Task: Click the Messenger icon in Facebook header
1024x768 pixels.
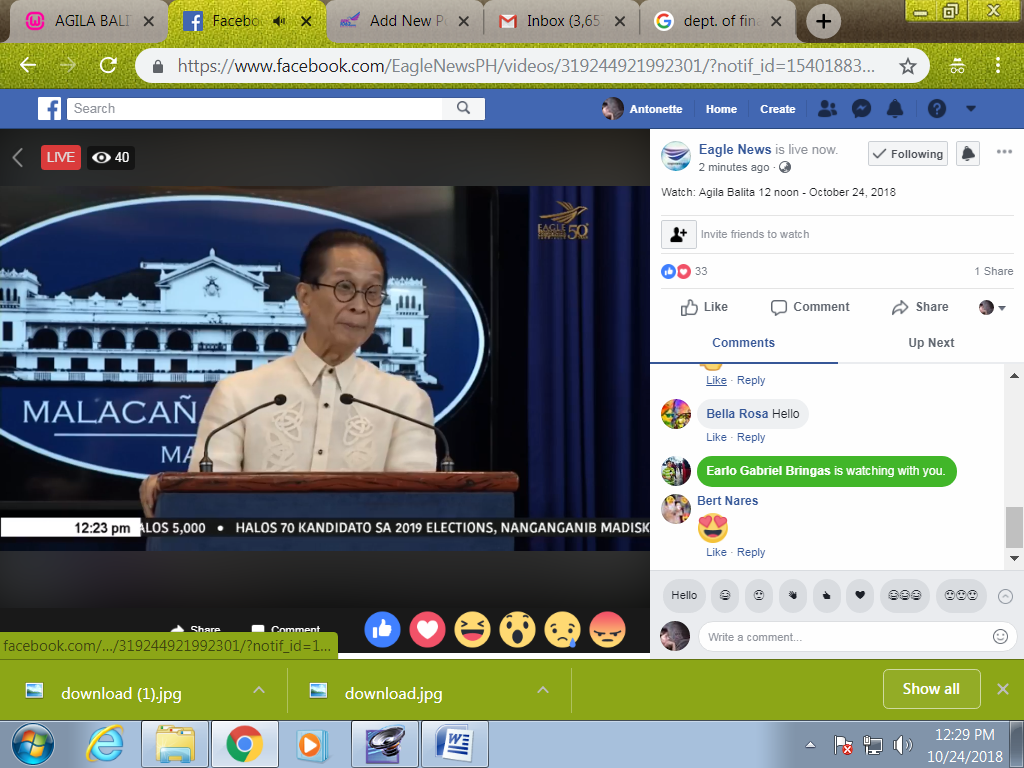Action: pos(861,109)
